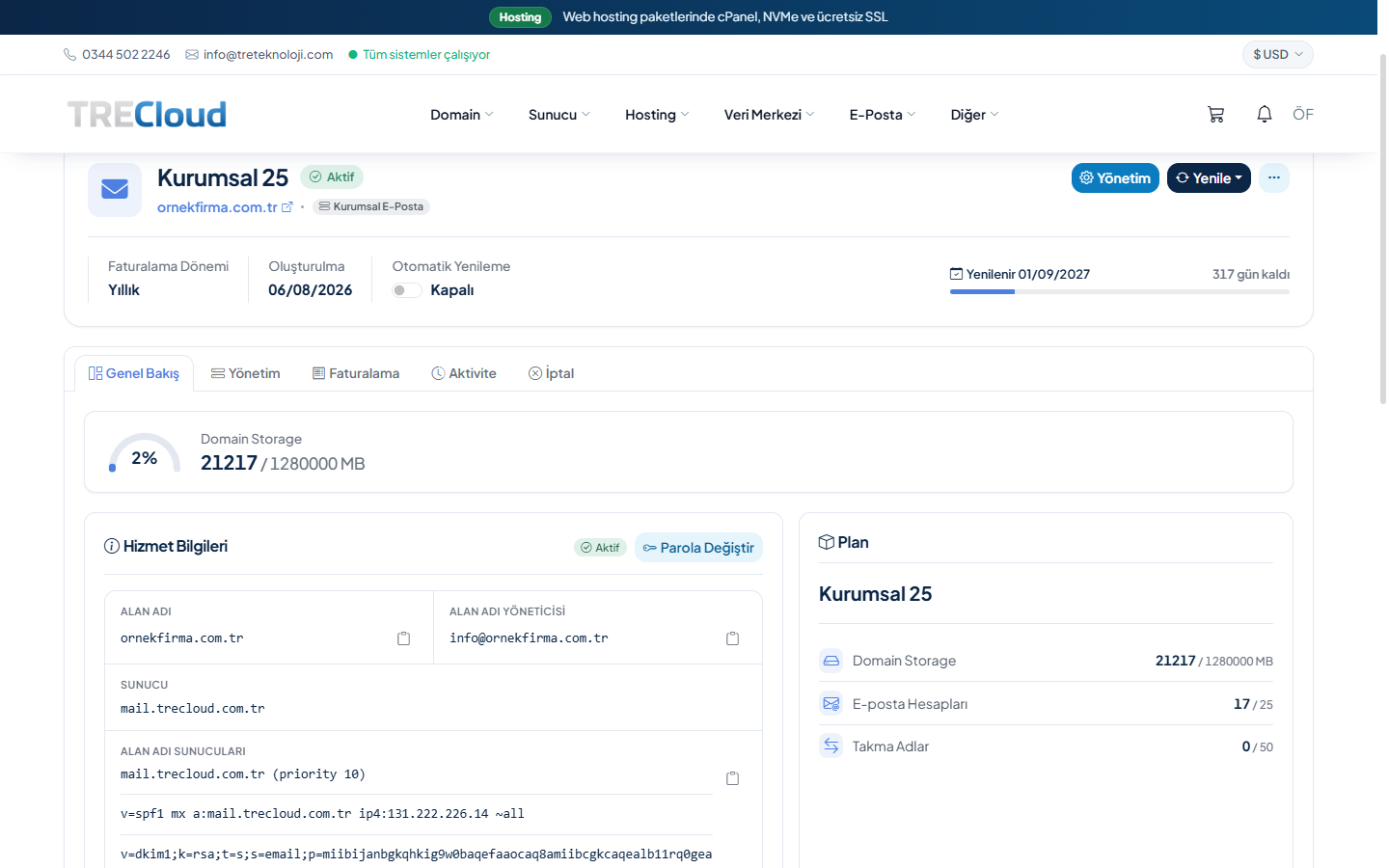
Task: Open the notifications bell
Action: coord(1265,114)
